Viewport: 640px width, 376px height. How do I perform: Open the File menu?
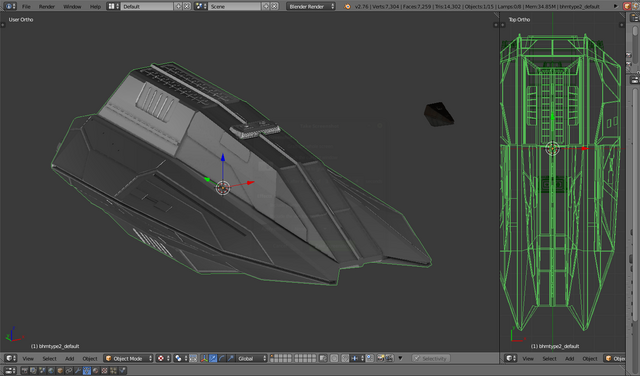pyautogui.click(x=26, y=7)
